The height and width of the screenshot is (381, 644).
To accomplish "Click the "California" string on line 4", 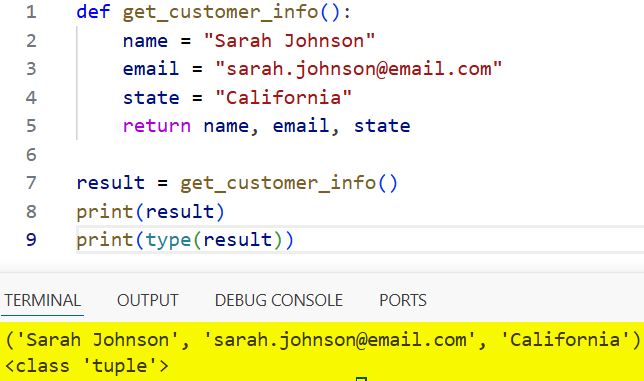I will [283, 97].
